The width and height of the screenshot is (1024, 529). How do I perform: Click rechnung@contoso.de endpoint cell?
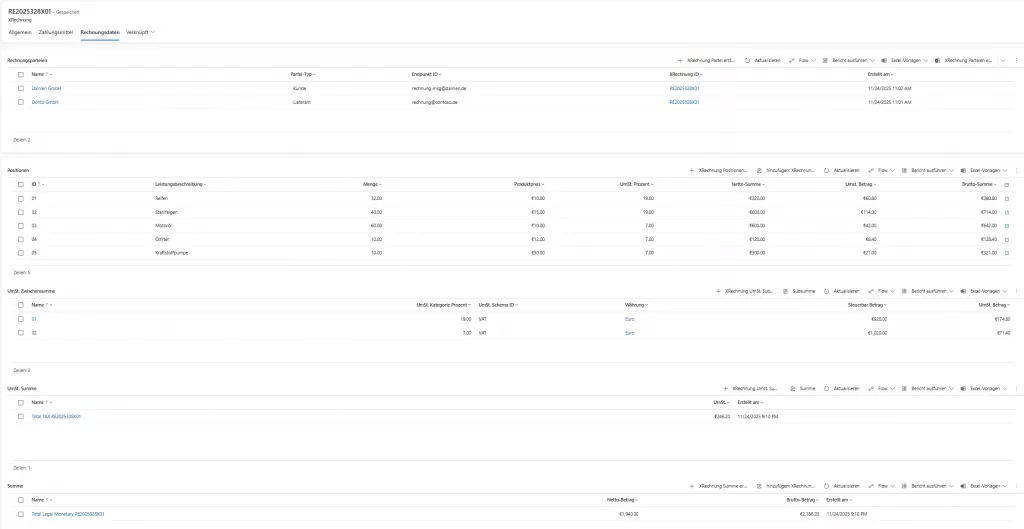click(434, 103)
